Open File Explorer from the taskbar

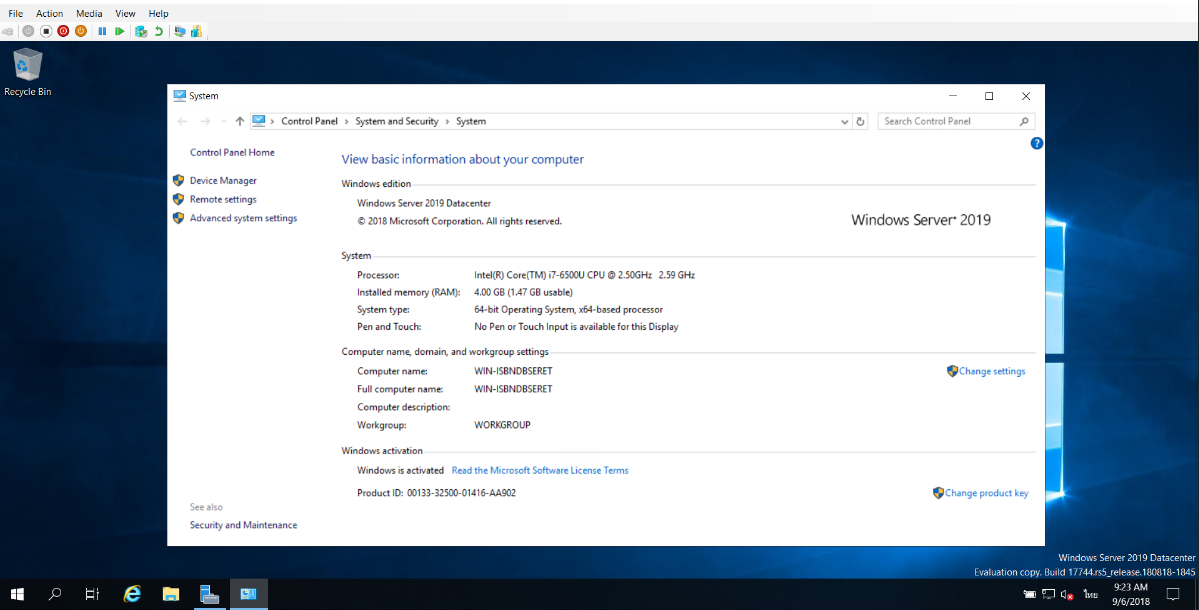(x=171, y=594)
